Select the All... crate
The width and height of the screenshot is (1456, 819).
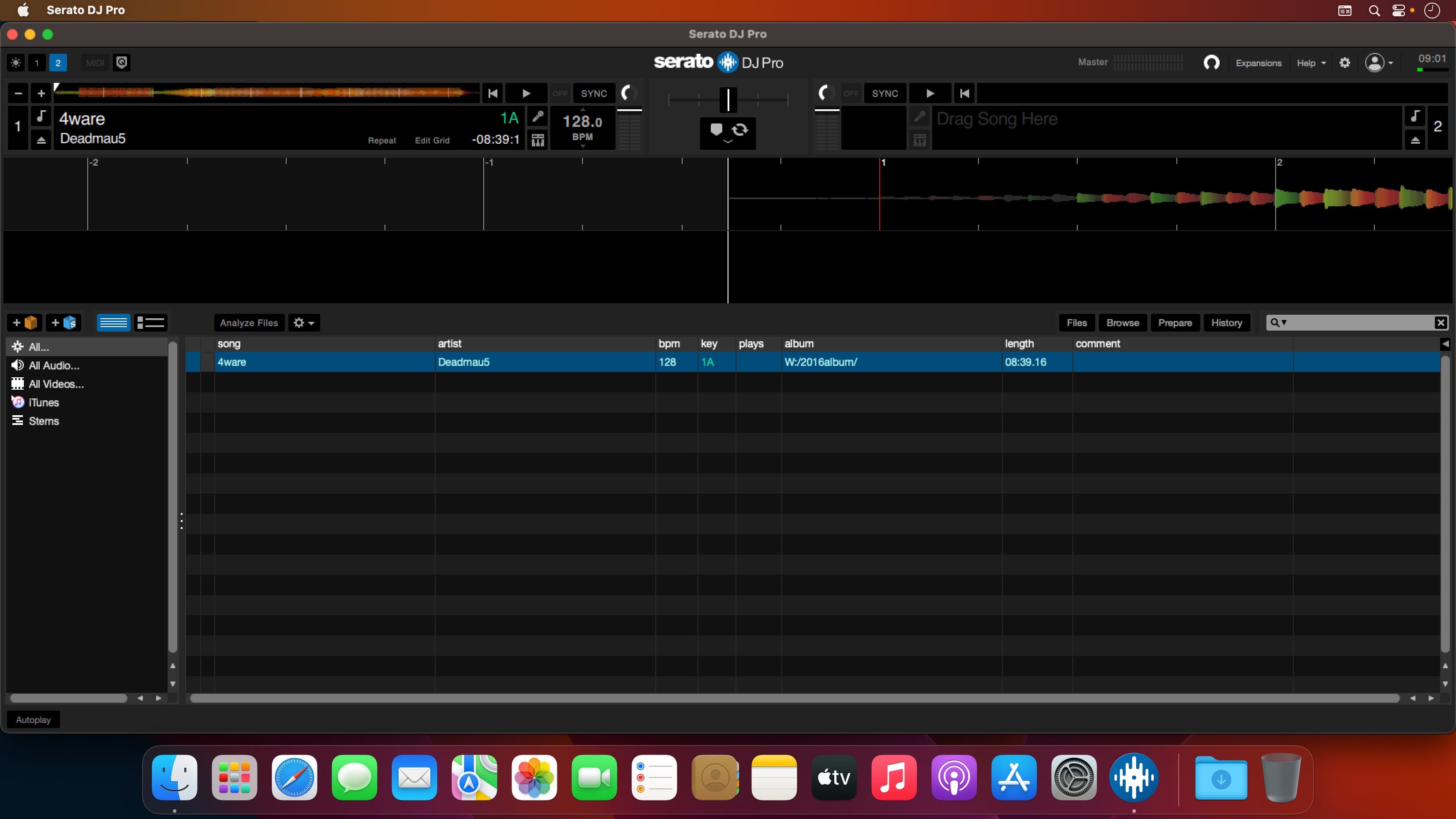point(86,347)
